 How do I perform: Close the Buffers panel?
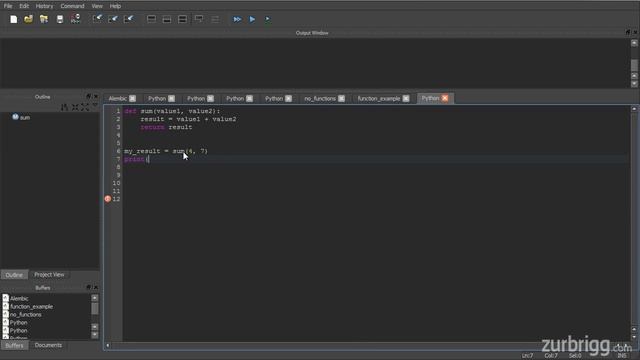pyautogui.click(x=96, y=287)
